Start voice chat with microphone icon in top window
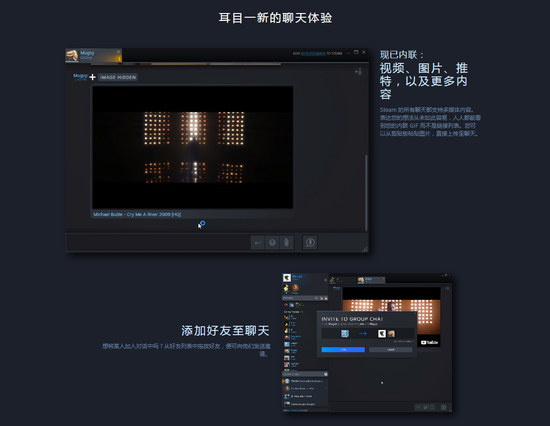 coord(310,242)
